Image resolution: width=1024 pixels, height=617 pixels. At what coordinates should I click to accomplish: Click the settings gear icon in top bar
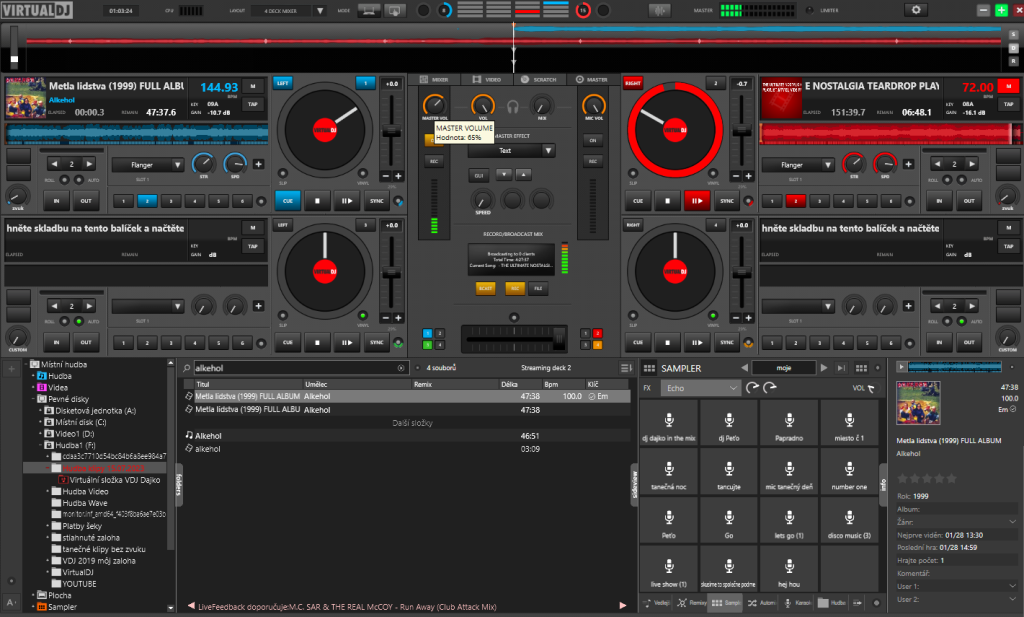pyautogui.click(x=915, y=10)
